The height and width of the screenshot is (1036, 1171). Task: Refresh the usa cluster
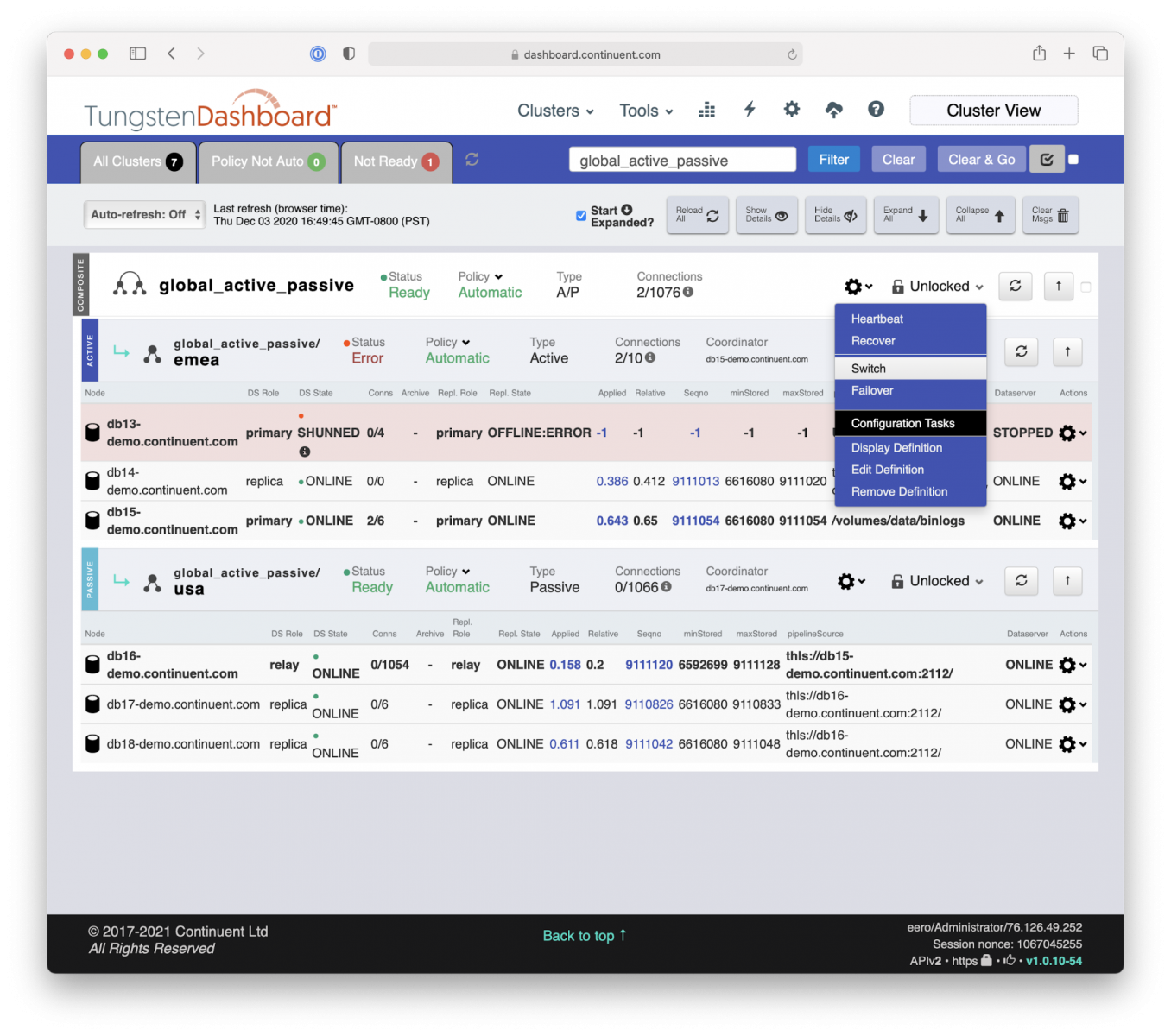[x=1021, y=581]
